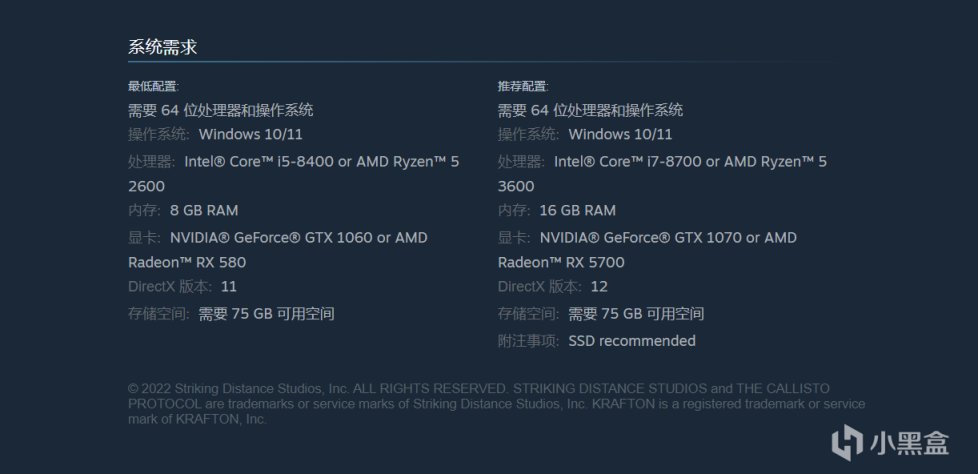Image resolution: width=978 pixels, height=474 pixels.
Task: Click the Striking Distance Studios copyright notice
Action: [496, 403]
